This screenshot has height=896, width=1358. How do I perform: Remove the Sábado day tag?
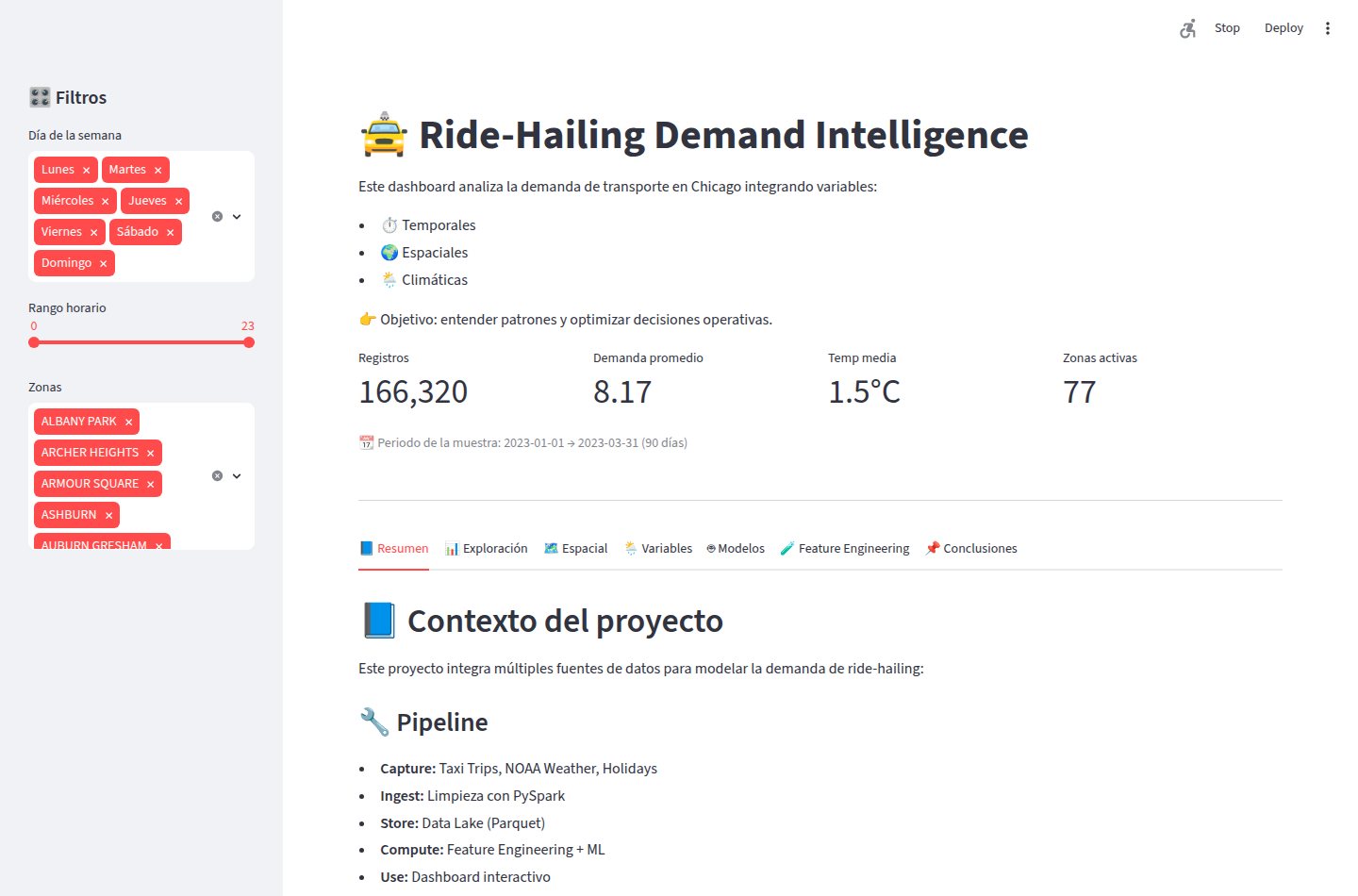(170, 233)
